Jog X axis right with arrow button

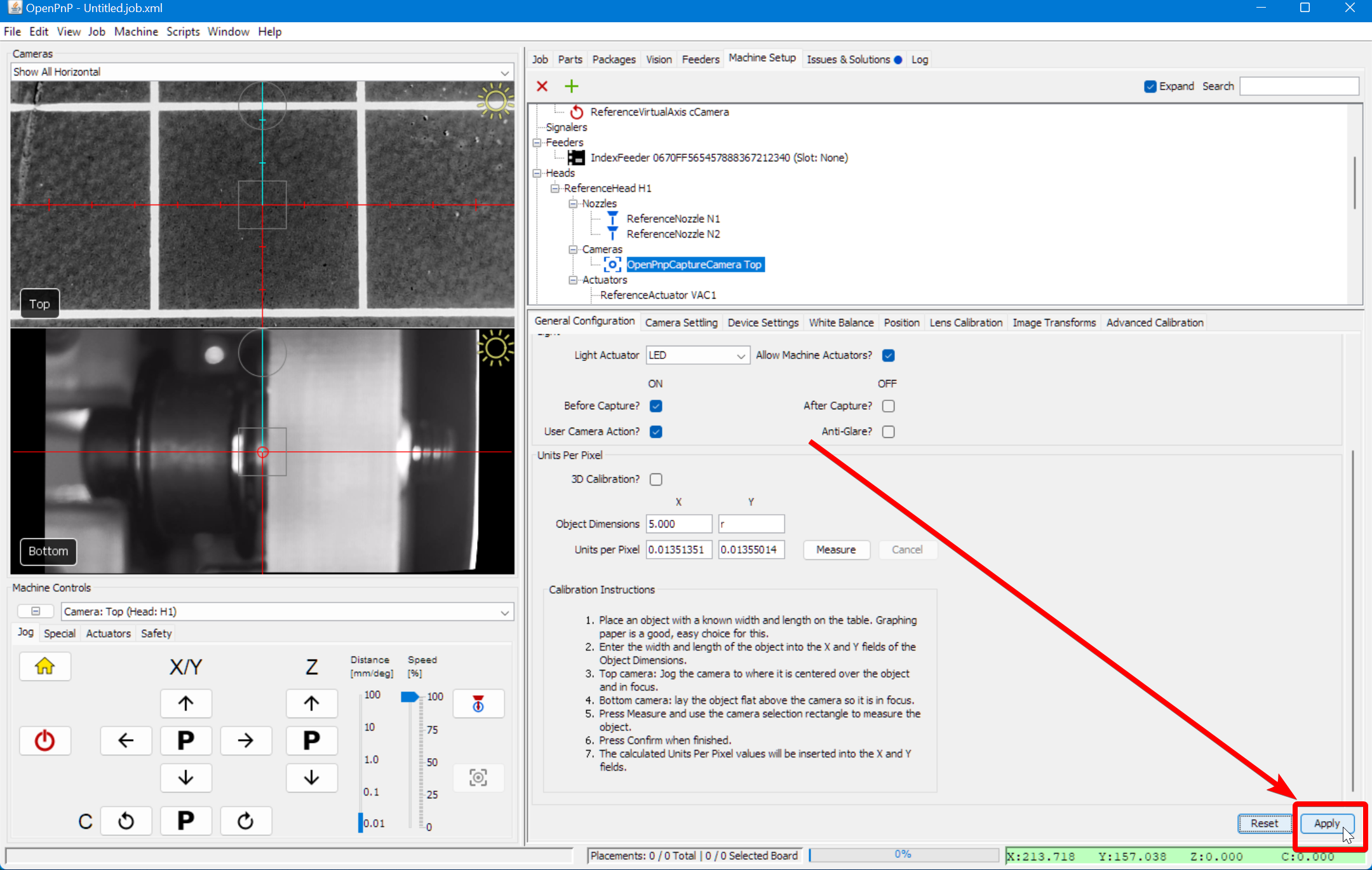245,740
